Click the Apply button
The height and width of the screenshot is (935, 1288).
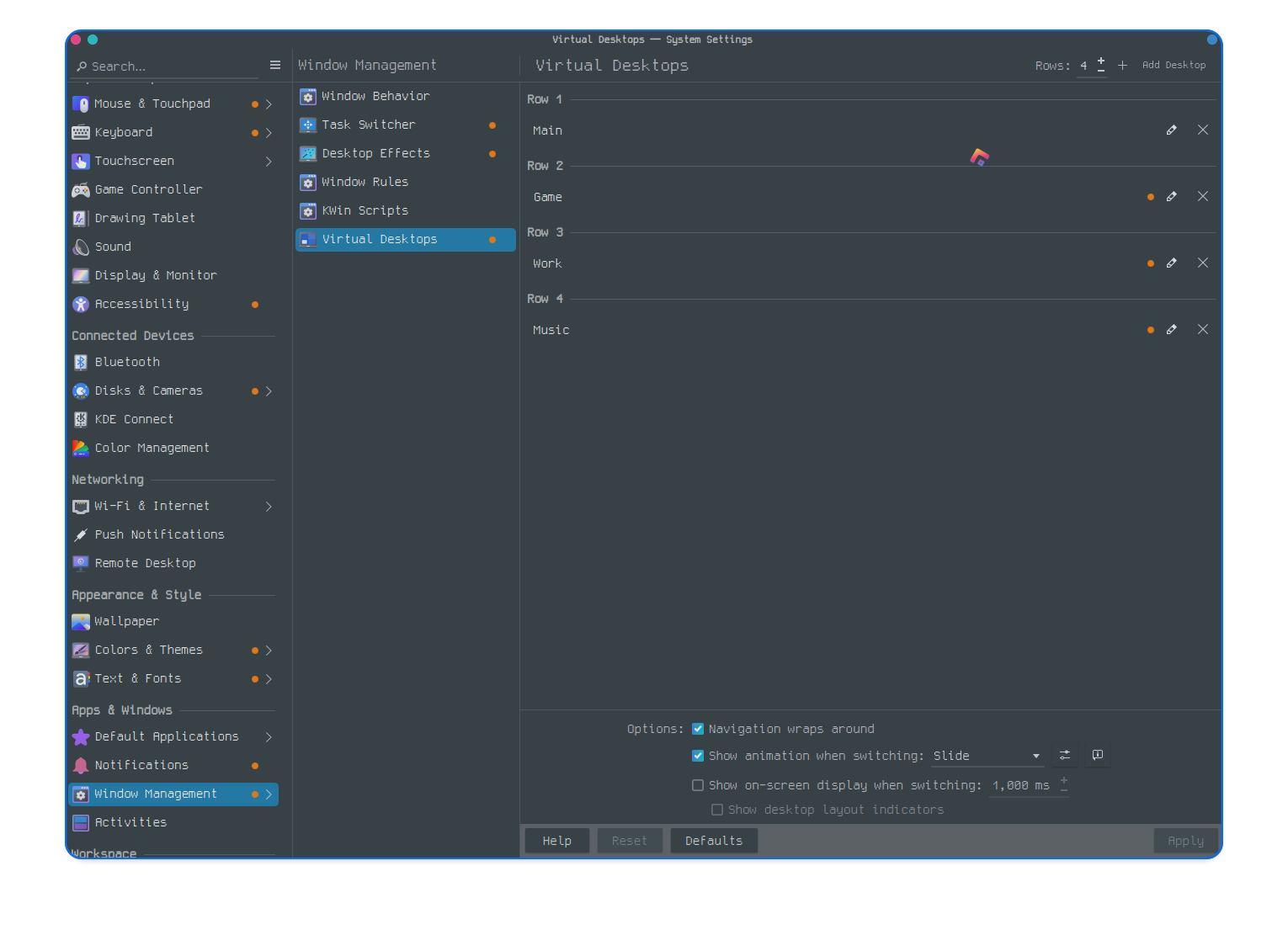click(x=1185, y=841)
